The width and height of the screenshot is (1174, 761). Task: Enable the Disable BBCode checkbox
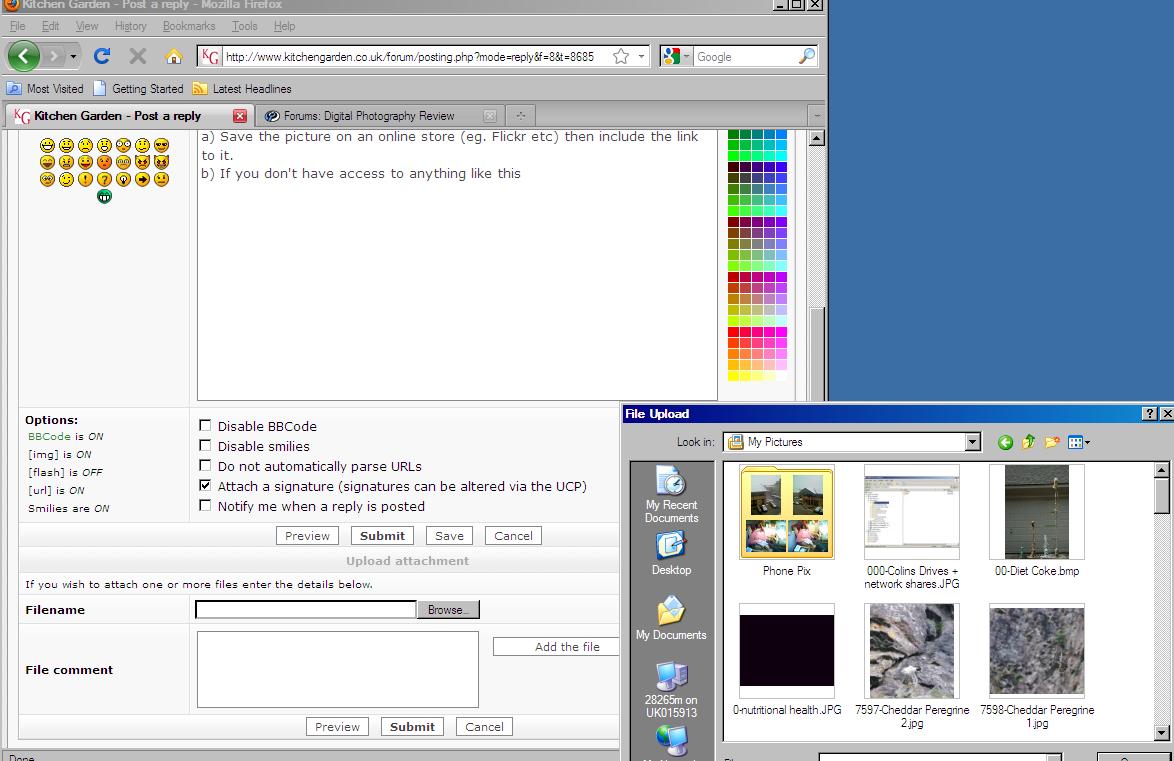(x=205, y=426)
